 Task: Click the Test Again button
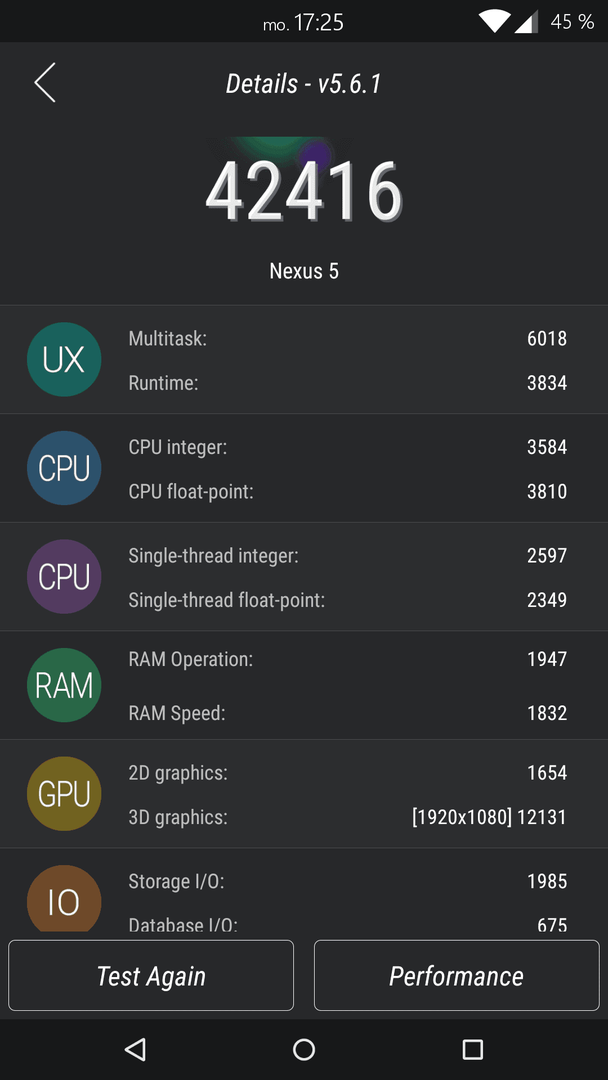[x=151, y=975]
